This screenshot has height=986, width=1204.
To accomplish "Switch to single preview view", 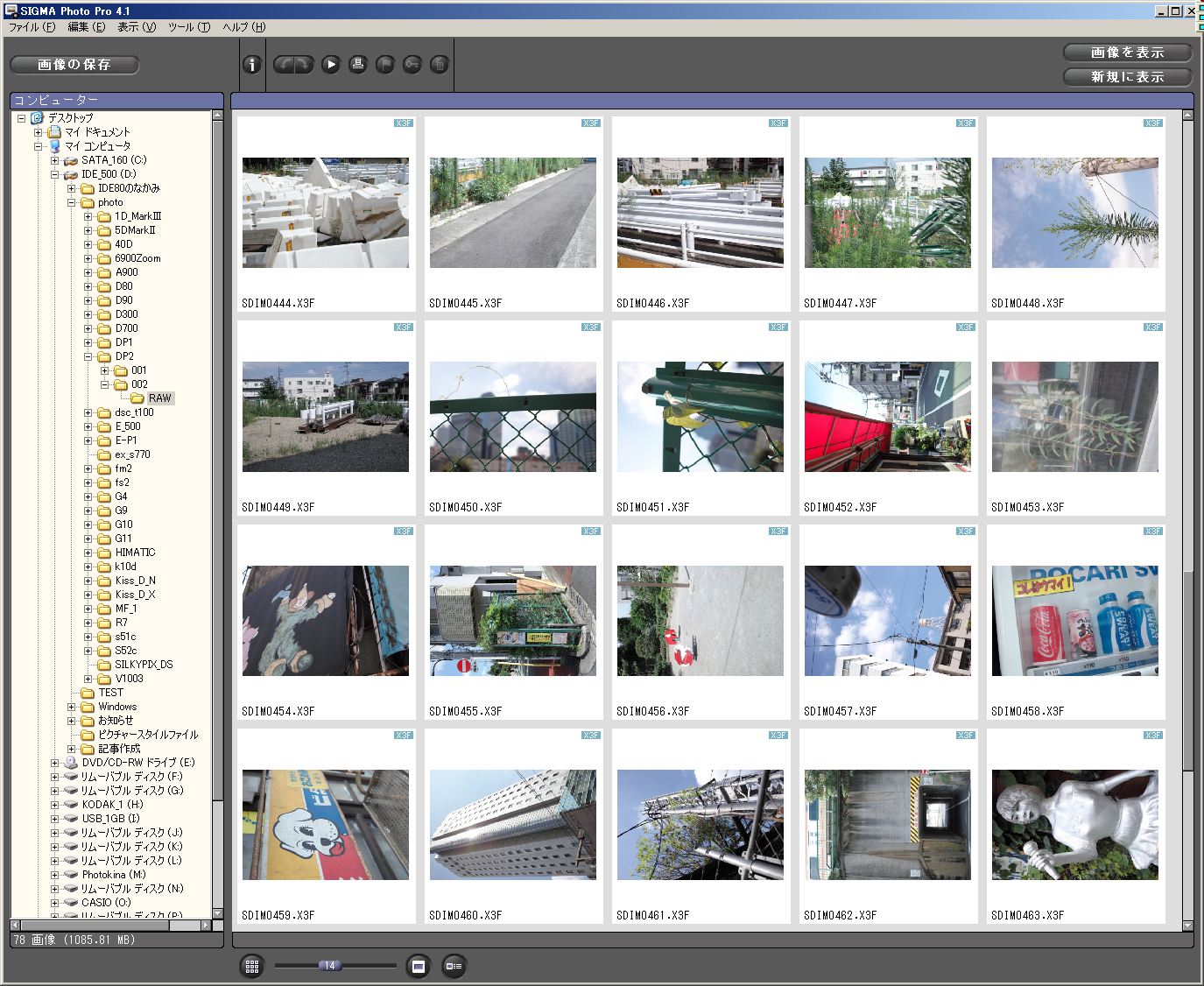I will tap(418, 966).
